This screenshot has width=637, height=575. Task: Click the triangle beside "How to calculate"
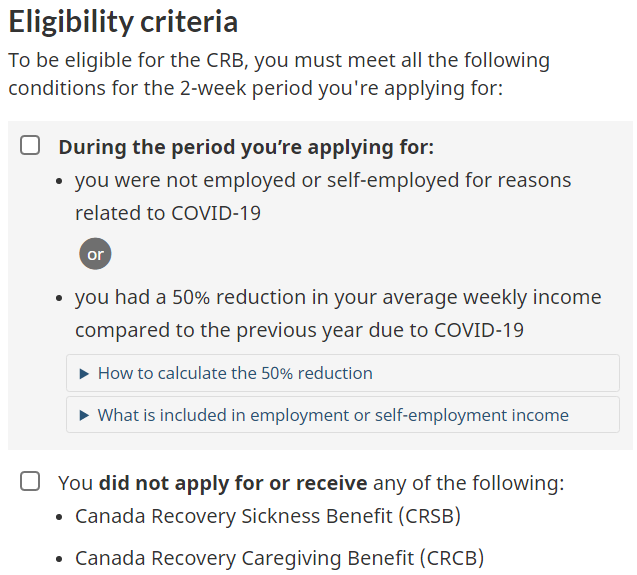pos(84,374)
